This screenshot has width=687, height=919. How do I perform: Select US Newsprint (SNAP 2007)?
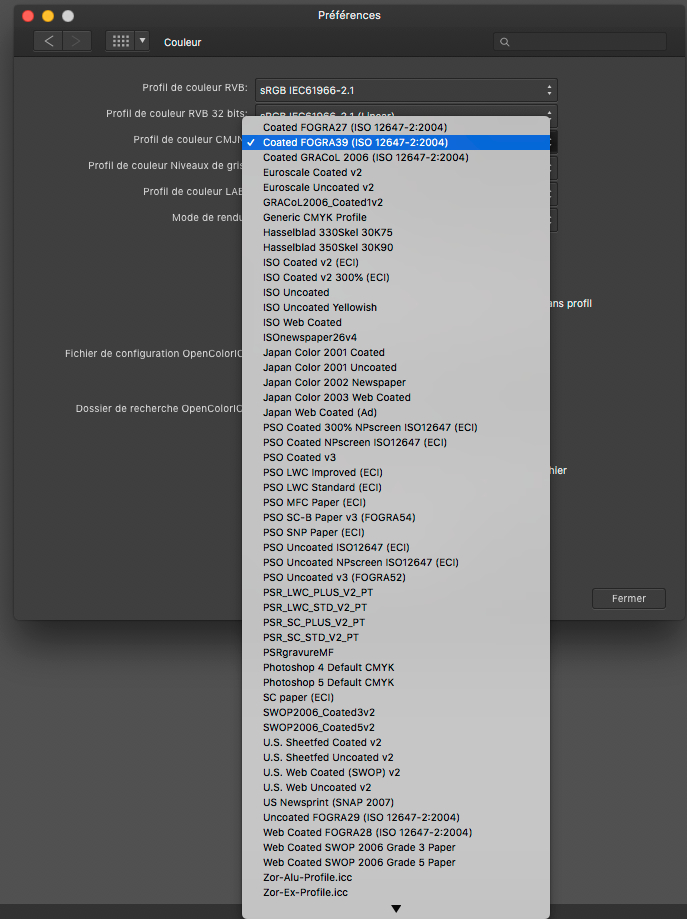click(396, 802)
